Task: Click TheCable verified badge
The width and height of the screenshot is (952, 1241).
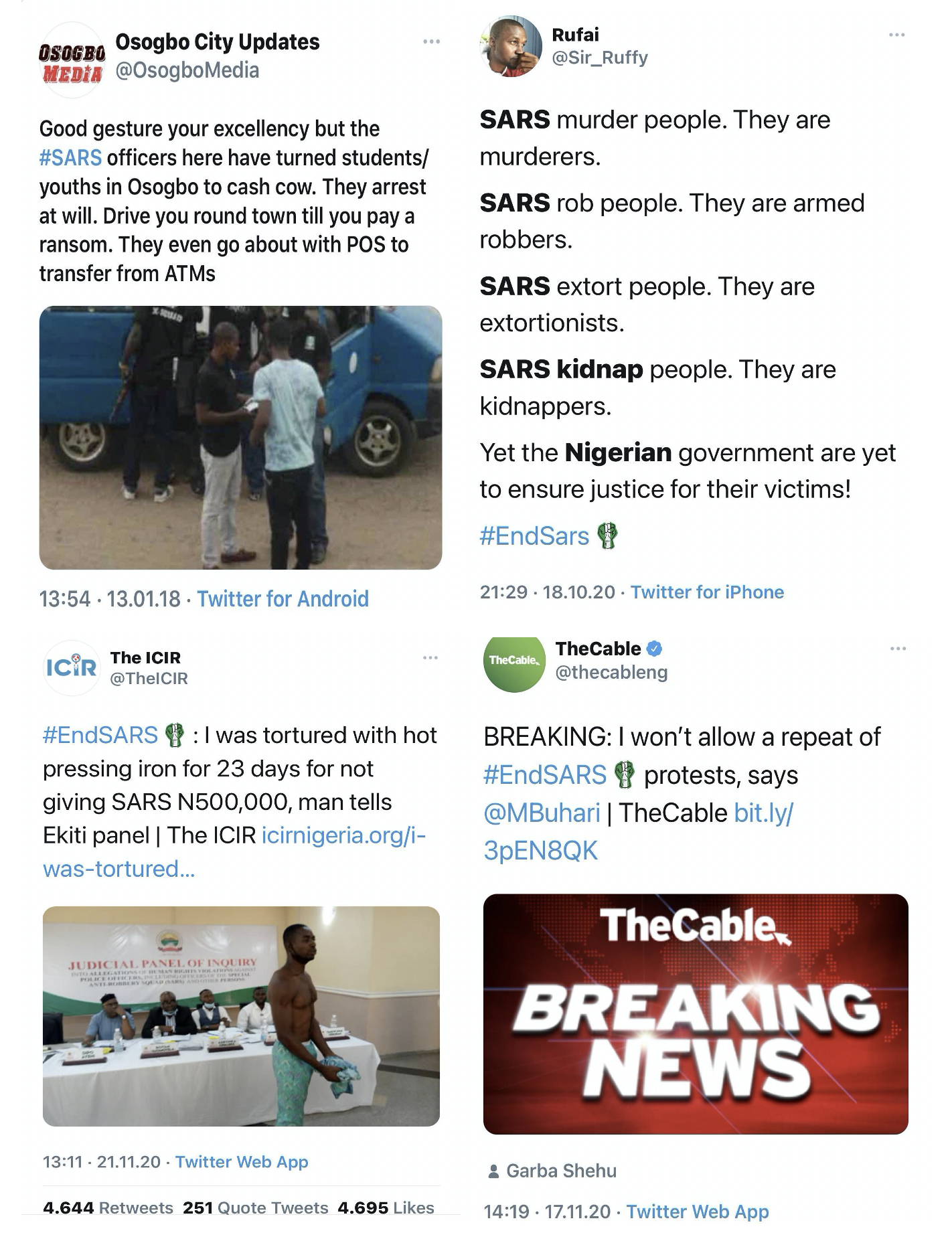Action: (x=655, y=649)
